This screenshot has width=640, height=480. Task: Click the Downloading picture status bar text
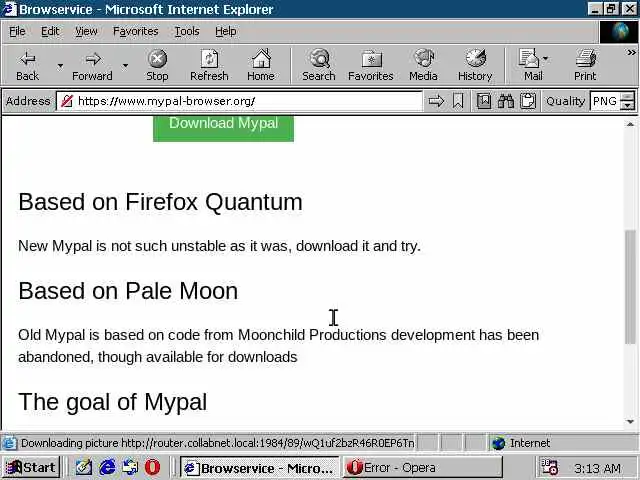218,443
